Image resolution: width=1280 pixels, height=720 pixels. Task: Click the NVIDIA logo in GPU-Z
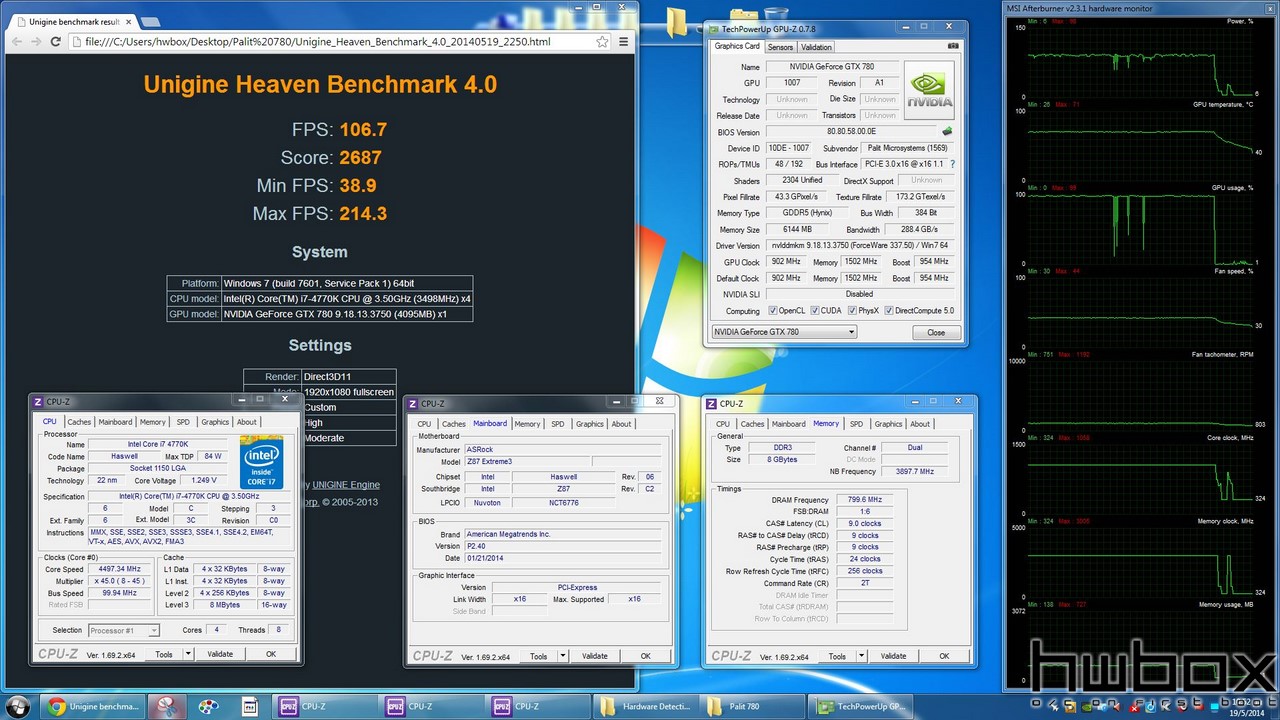pos(930,89)
